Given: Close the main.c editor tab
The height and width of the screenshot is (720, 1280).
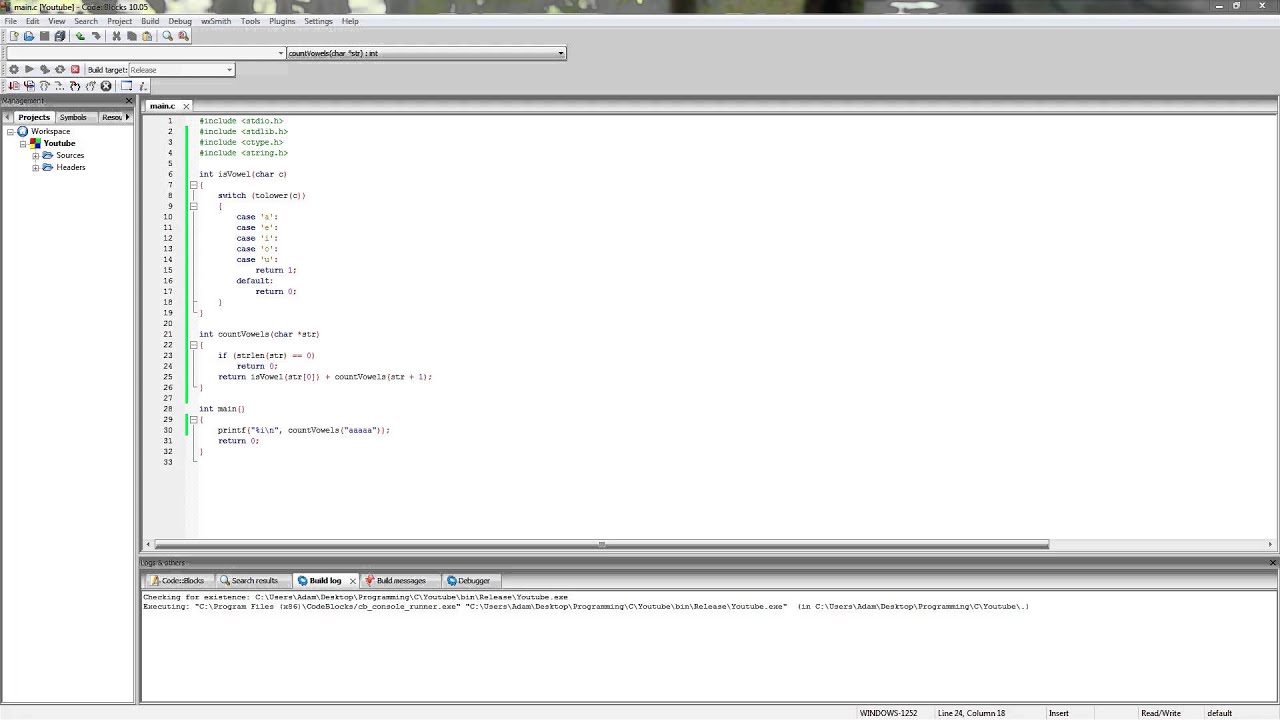Looking at the screenshot, I should [186, 106].
